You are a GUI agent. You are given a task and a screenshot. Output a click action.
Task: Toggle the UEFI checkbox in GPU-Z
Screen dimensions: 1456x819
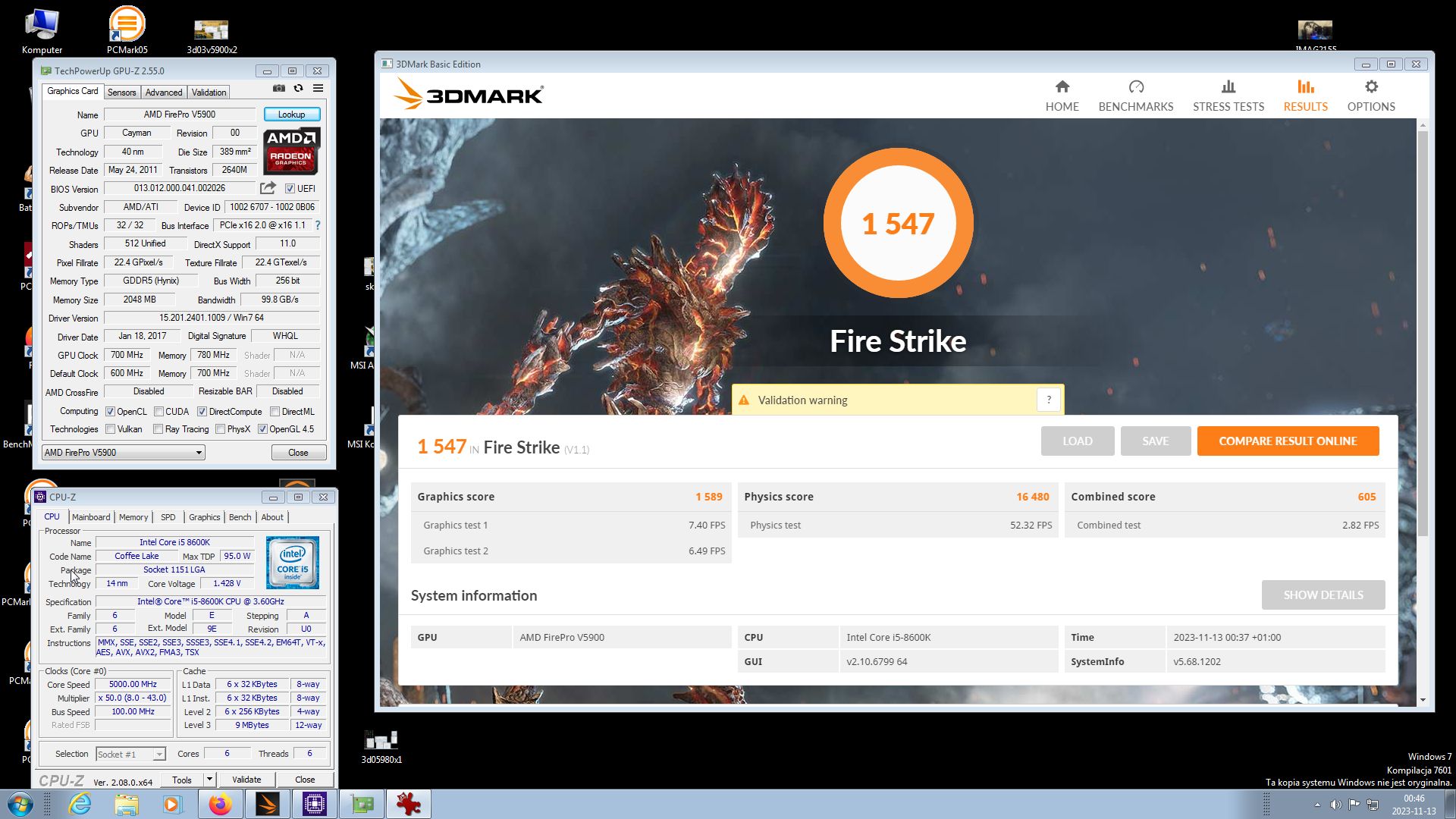[x=290, y=189]
